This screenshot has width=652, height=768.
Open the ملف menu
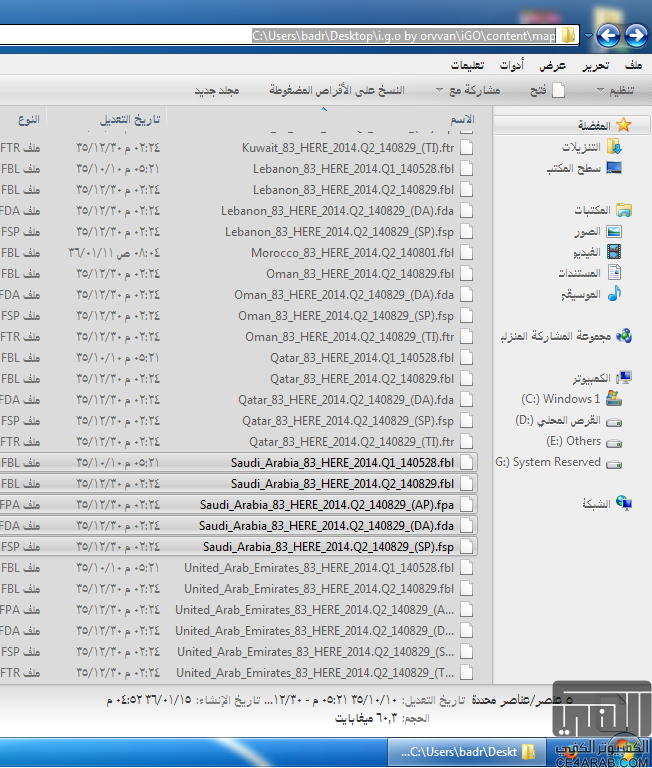click(x=633, y=65)
